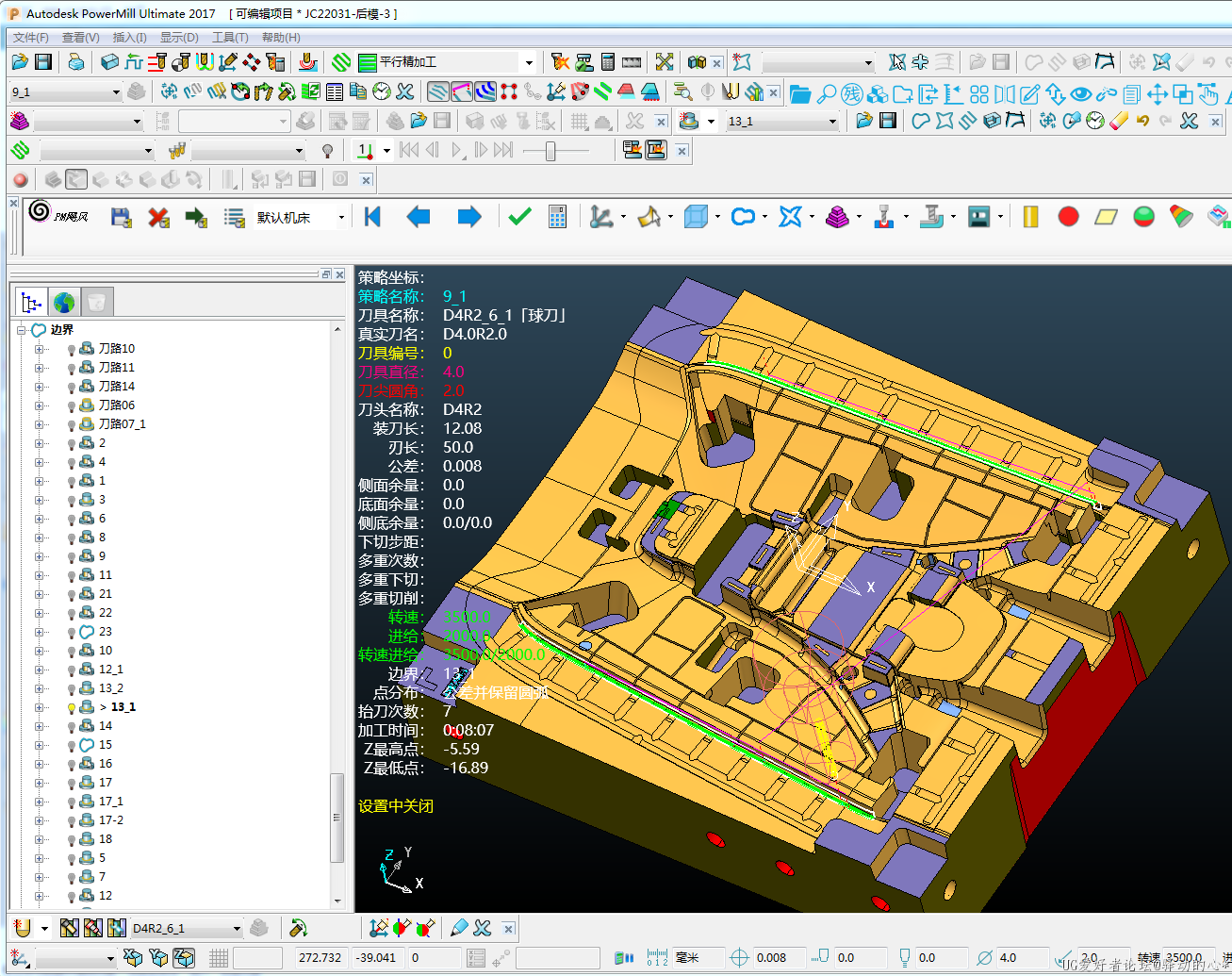The image size is (1232, 976).
Task: Open the 帮助(H) menu
Action: 281,37
